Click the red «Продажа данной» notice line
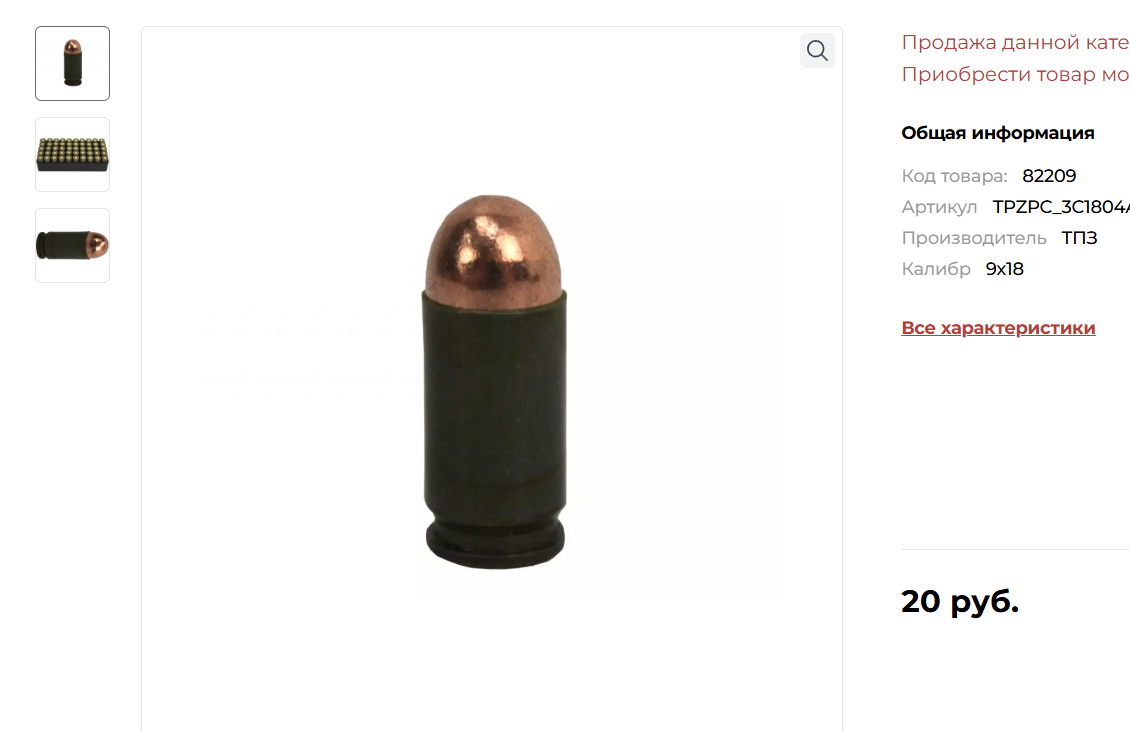This screenshot has width=1130, height=732. (1015, 42)
